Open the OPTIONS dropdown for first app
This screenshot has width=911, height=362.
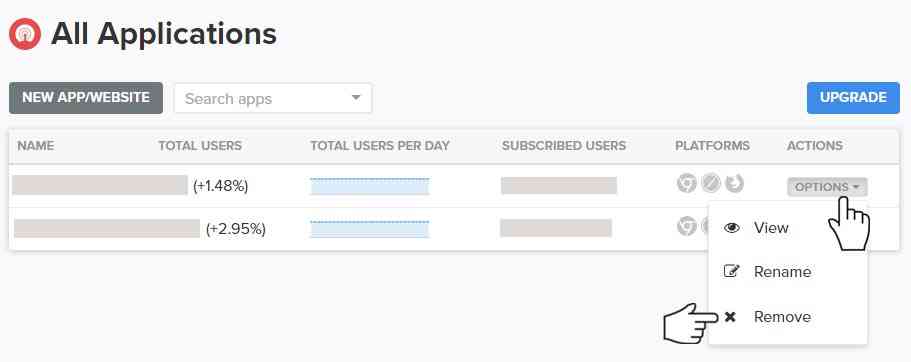(827, 187)
